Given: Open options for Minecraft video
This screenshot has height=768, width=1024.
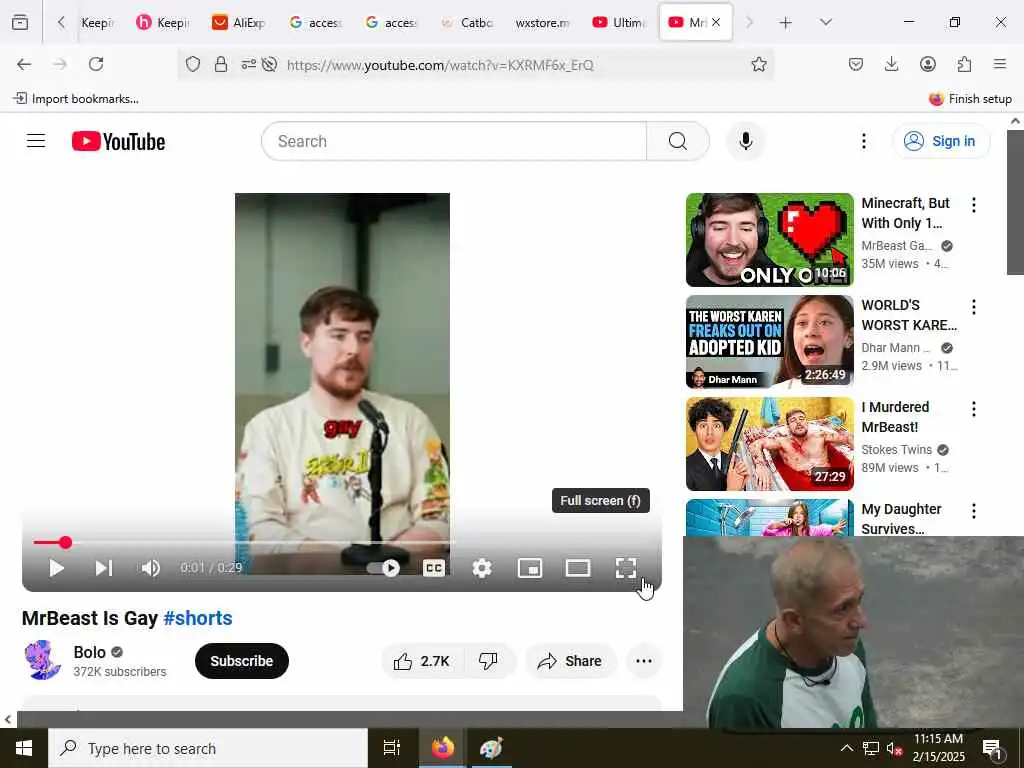Looking at the screenshot, I should (x=974, y=205).
